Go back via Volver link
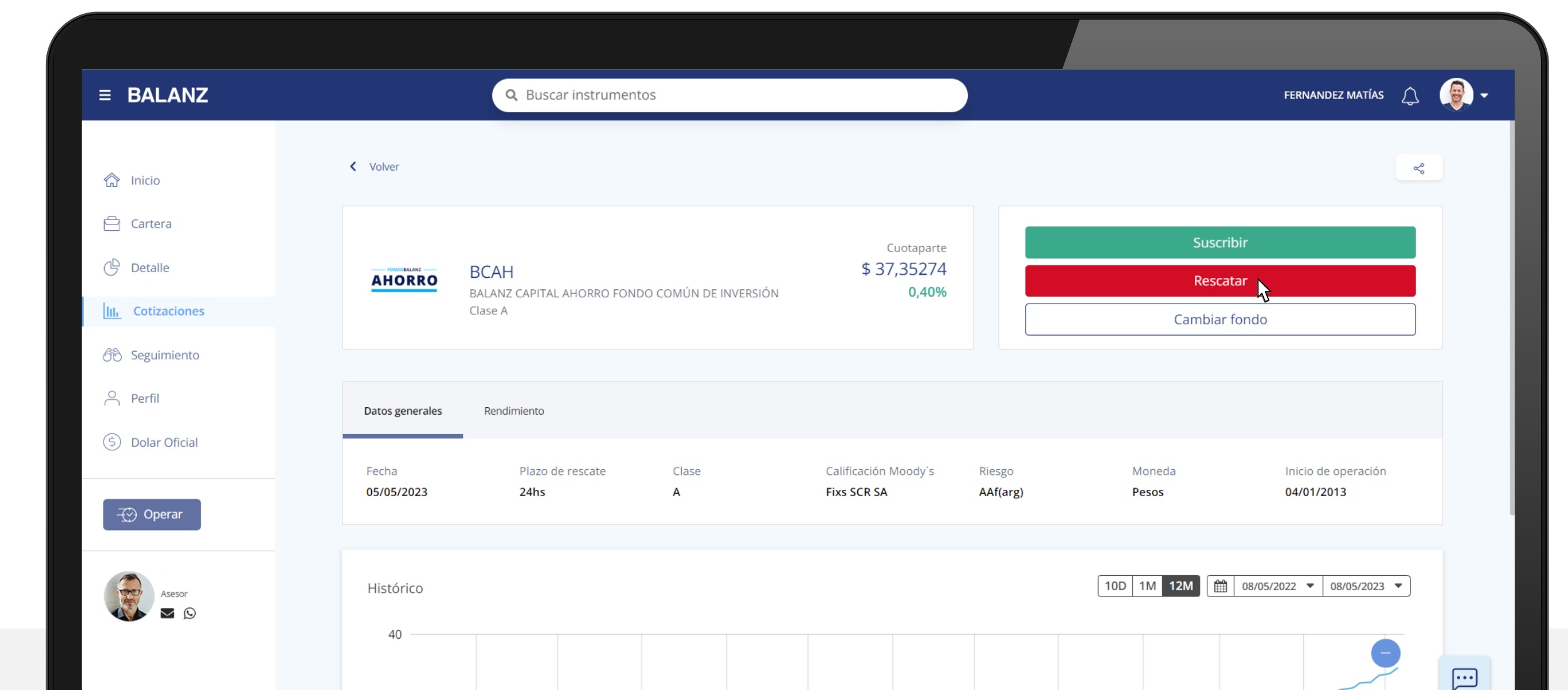The height and width of the screenshot is (690, 1568). [384, 167]
